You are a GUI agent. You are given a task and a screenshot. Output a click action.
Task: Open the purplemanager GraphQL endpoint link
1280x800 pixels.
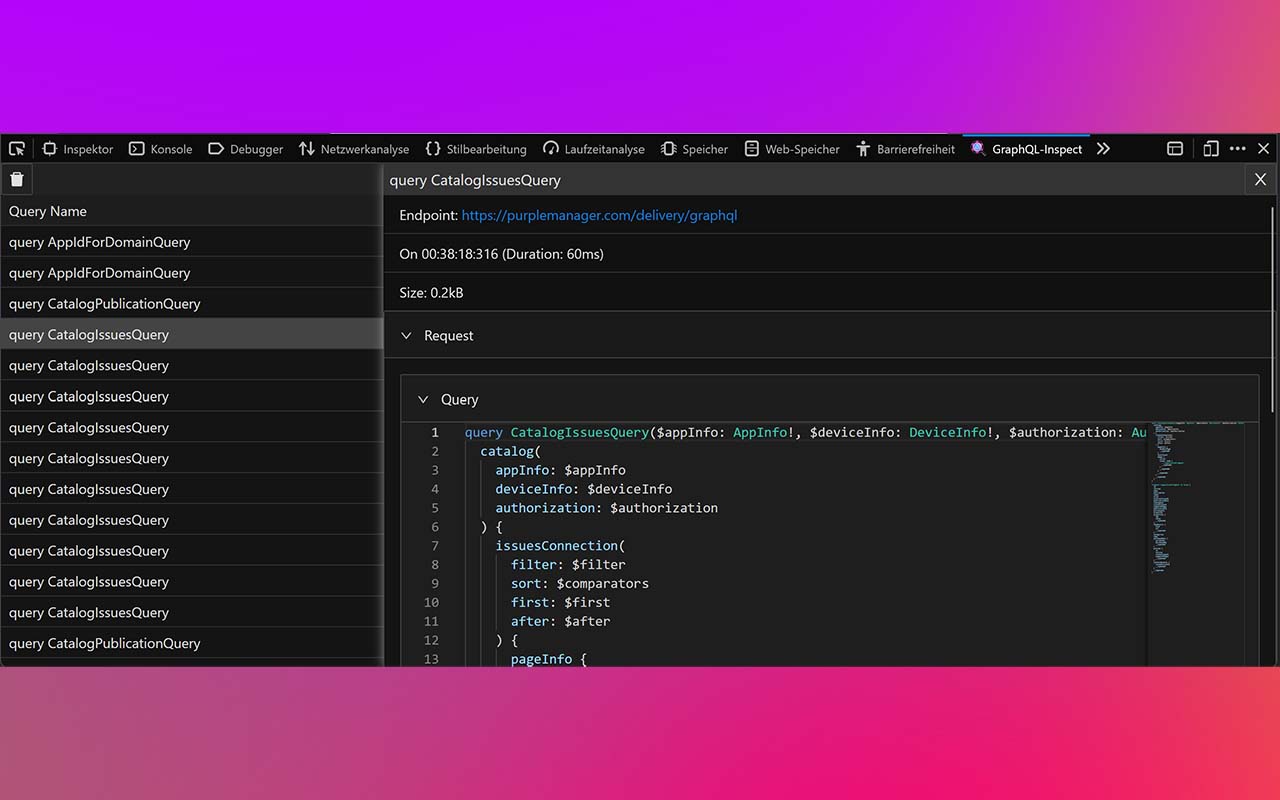click(600, 215)
